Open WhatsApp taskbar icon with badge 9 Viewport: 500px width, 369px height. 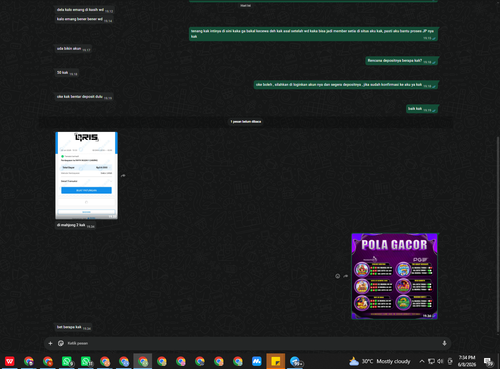point(67,361)
